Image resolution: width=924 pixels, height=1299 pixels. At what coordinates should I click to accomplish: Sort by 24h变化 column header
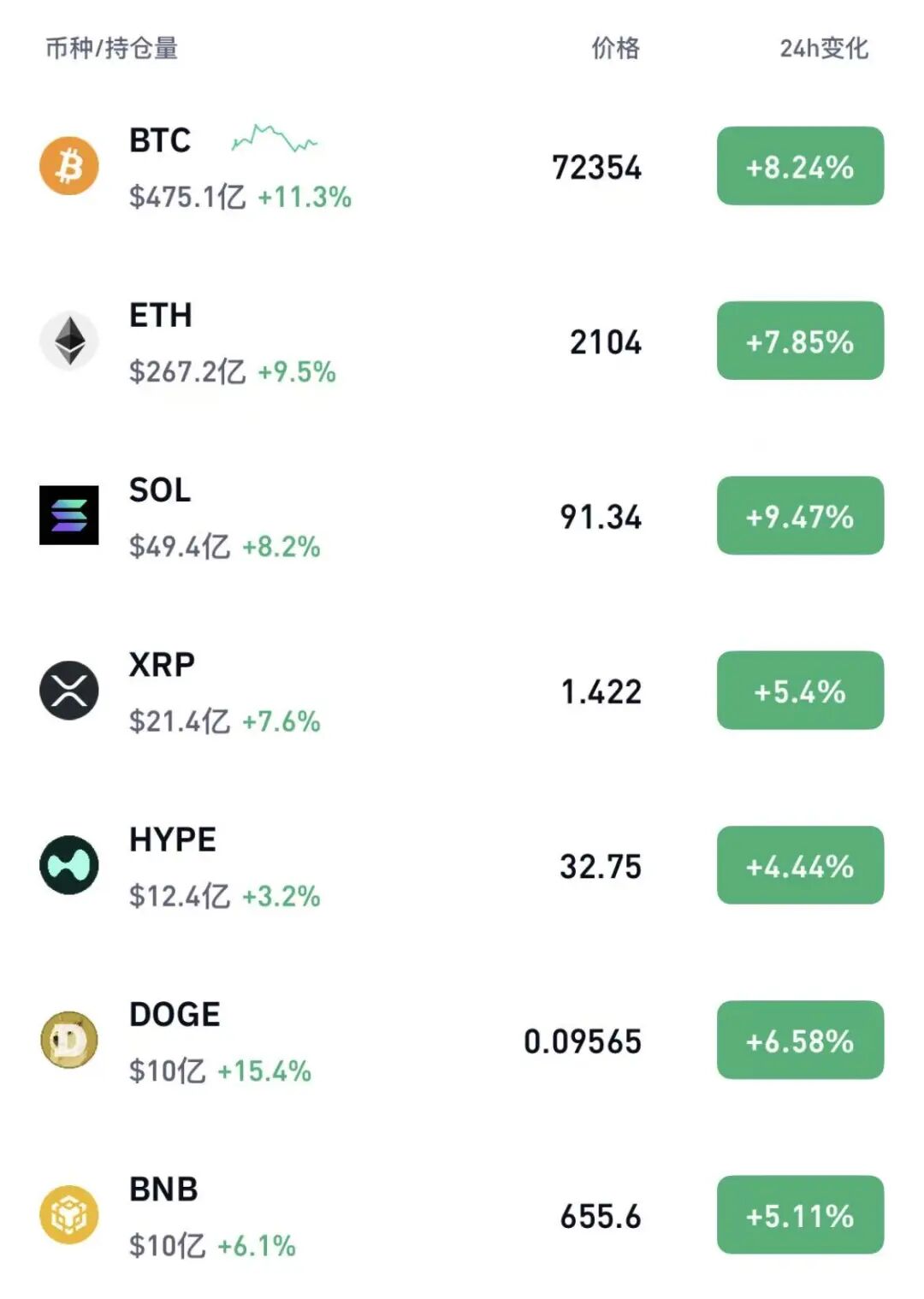tap(823, 49)
